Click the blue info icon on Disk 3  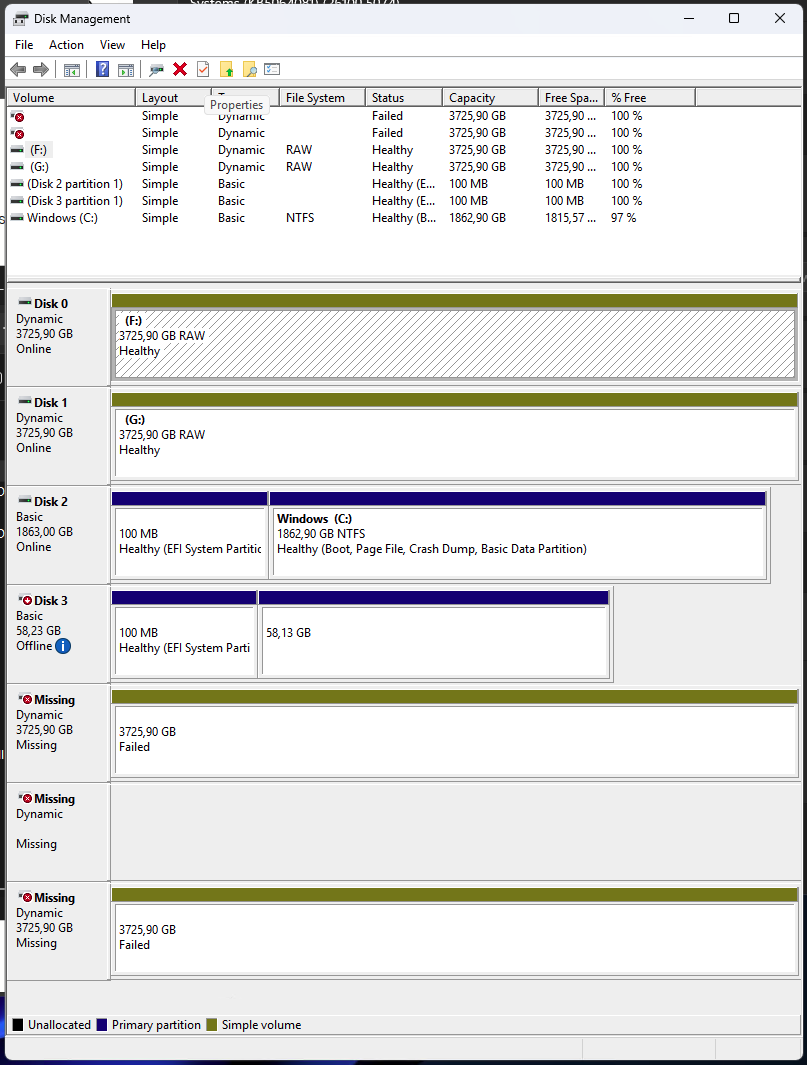click(x=63, y=646)
